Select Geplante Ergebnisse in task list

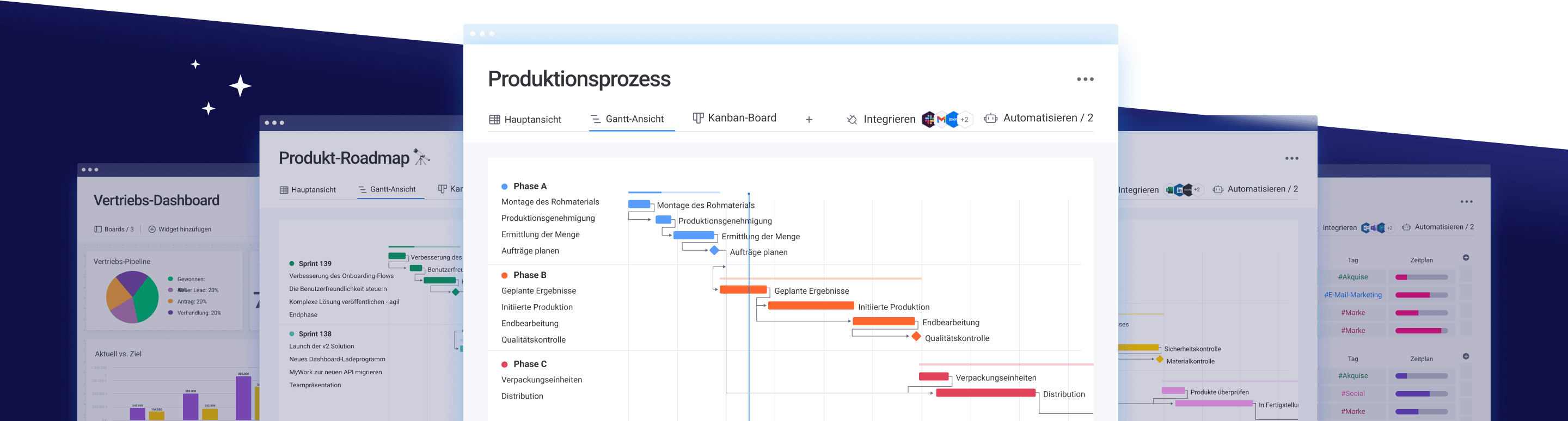pos(538,291)
